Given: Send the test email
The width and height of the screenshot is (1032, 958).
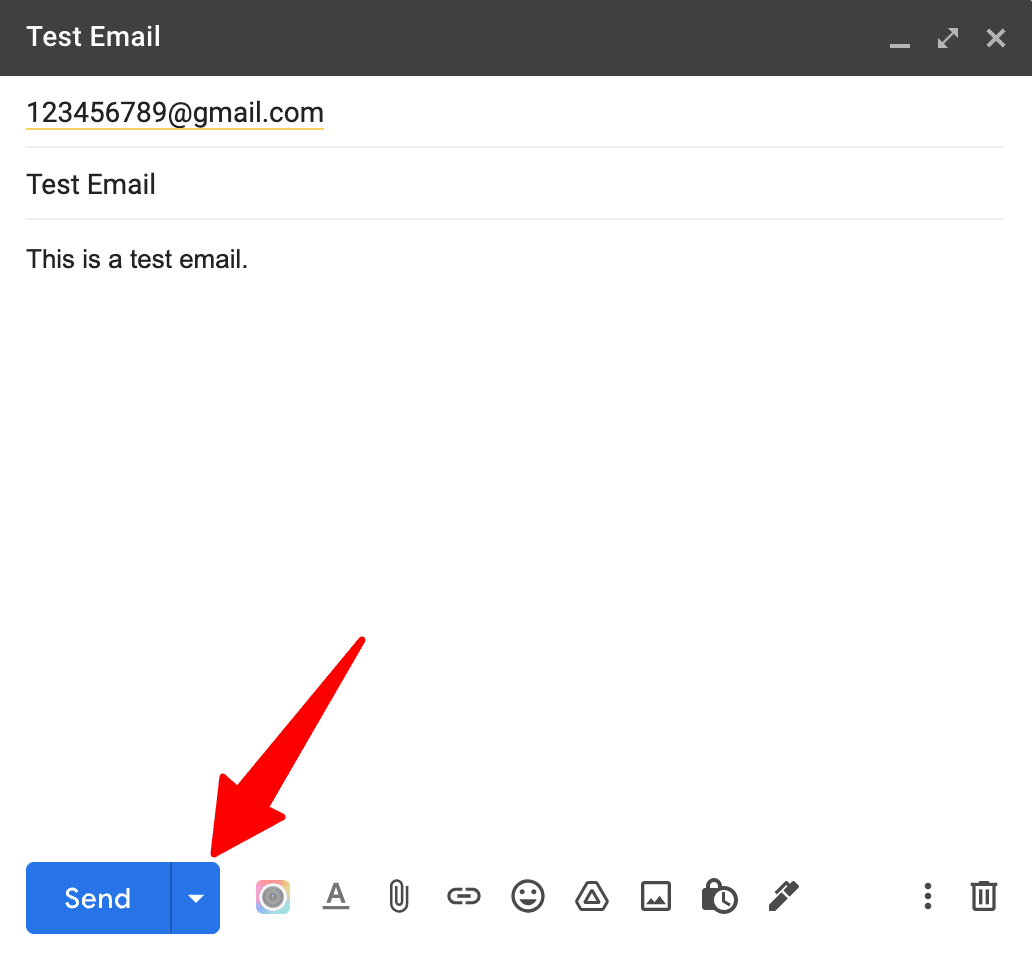Looking at the screenshot, I should (97, 897).
